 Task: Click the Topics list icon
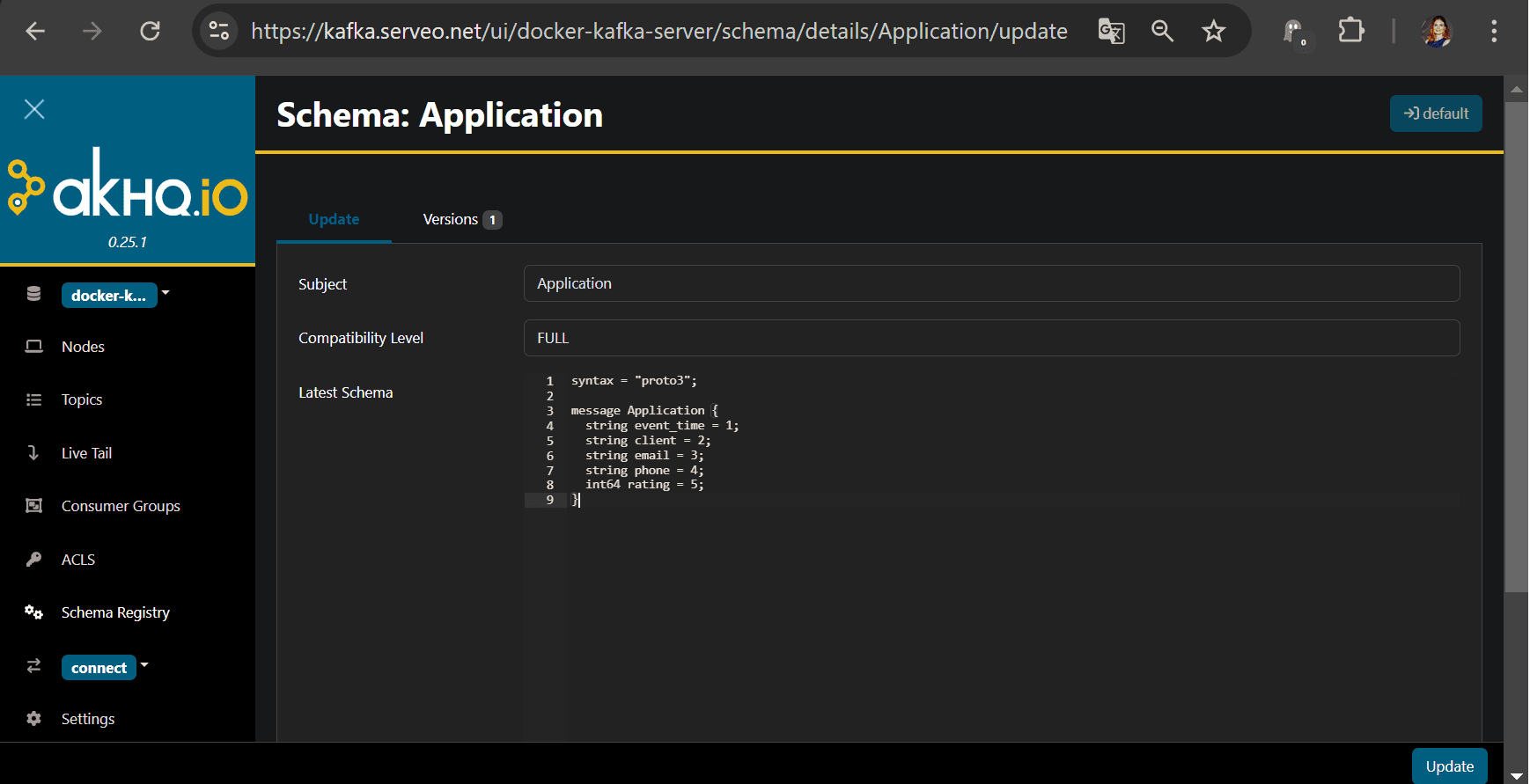click(33, 399)
